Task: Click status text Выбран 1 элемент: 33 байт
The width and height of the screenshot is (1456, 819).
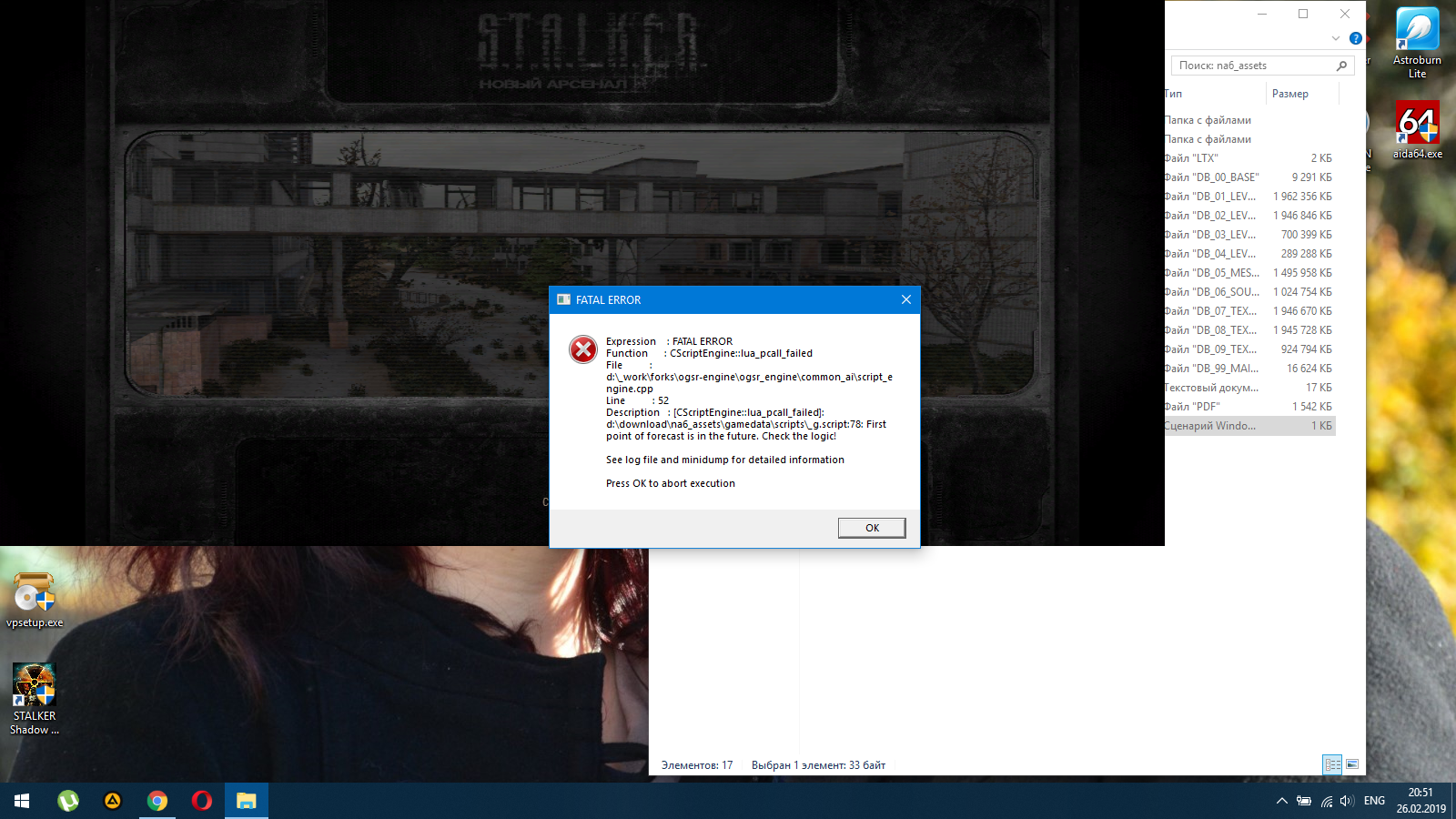Action: [x=818, y=765]
